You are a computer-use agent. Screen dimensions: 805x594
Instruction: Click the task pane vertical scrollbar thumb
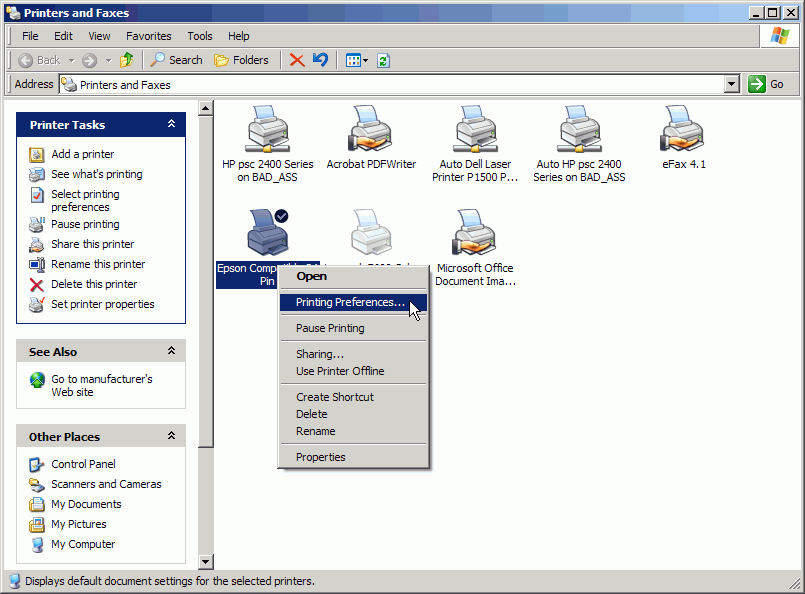point(206,281)
